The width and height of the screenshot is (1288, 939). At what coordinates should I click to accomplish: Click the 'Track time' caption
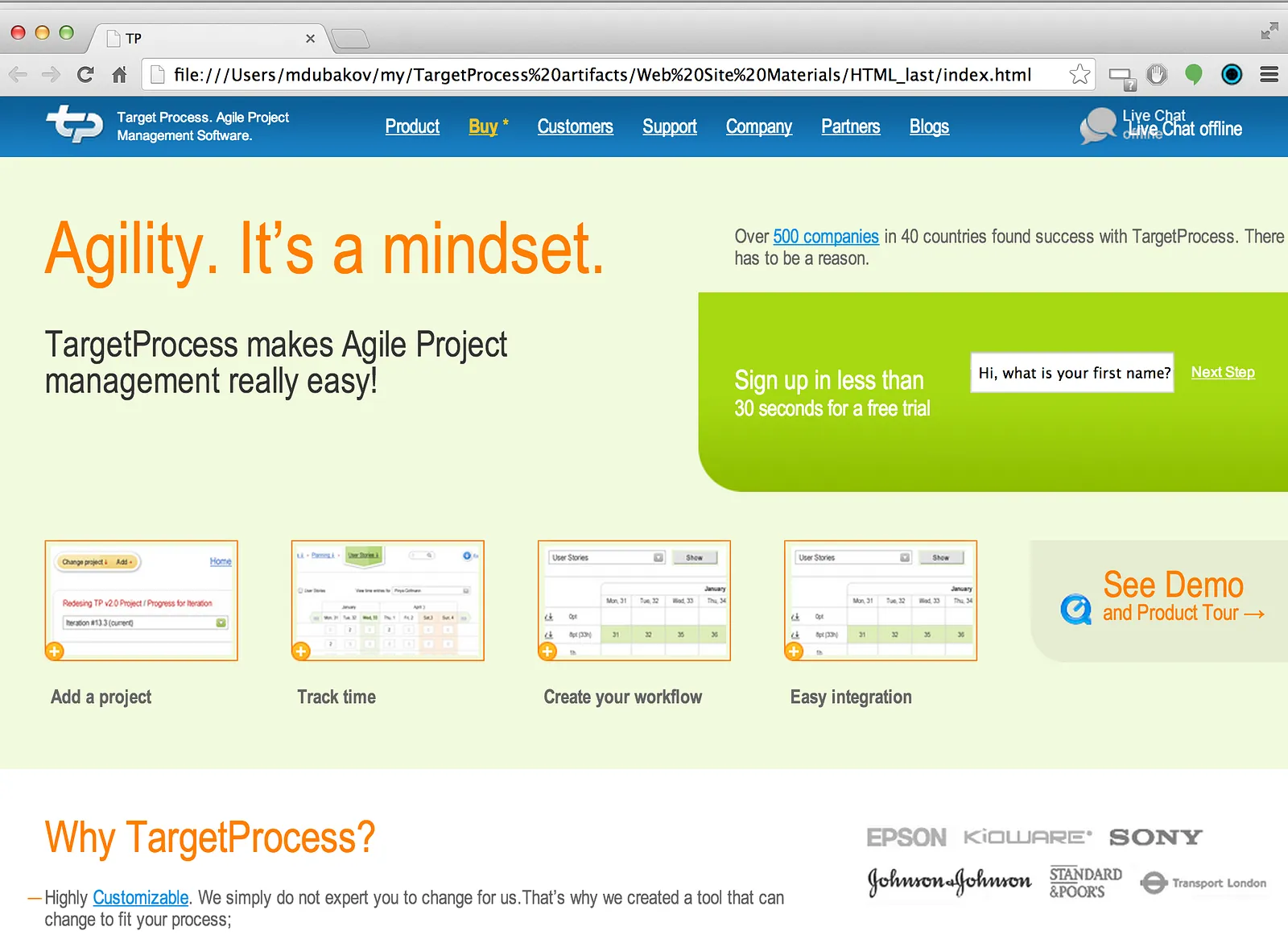(336, 697)
